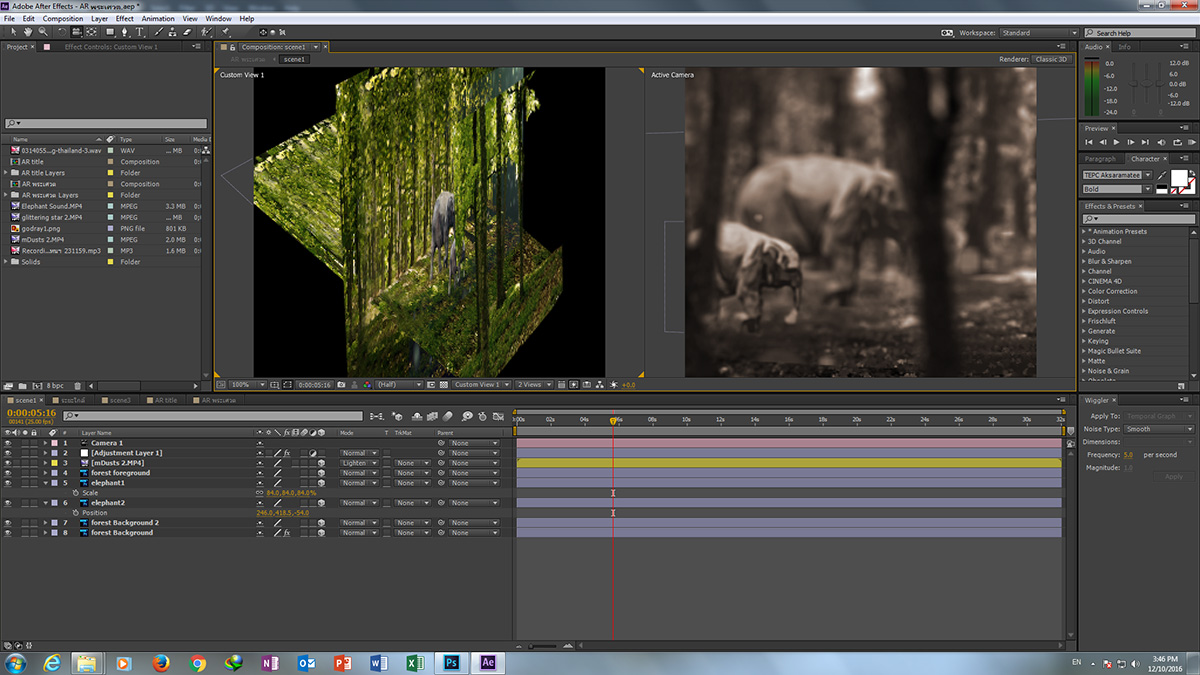The width and height of the screenshot is (1200, 675).
Task: Toggle Position stopwatch for elephant2
Action: tap(75, 513)
